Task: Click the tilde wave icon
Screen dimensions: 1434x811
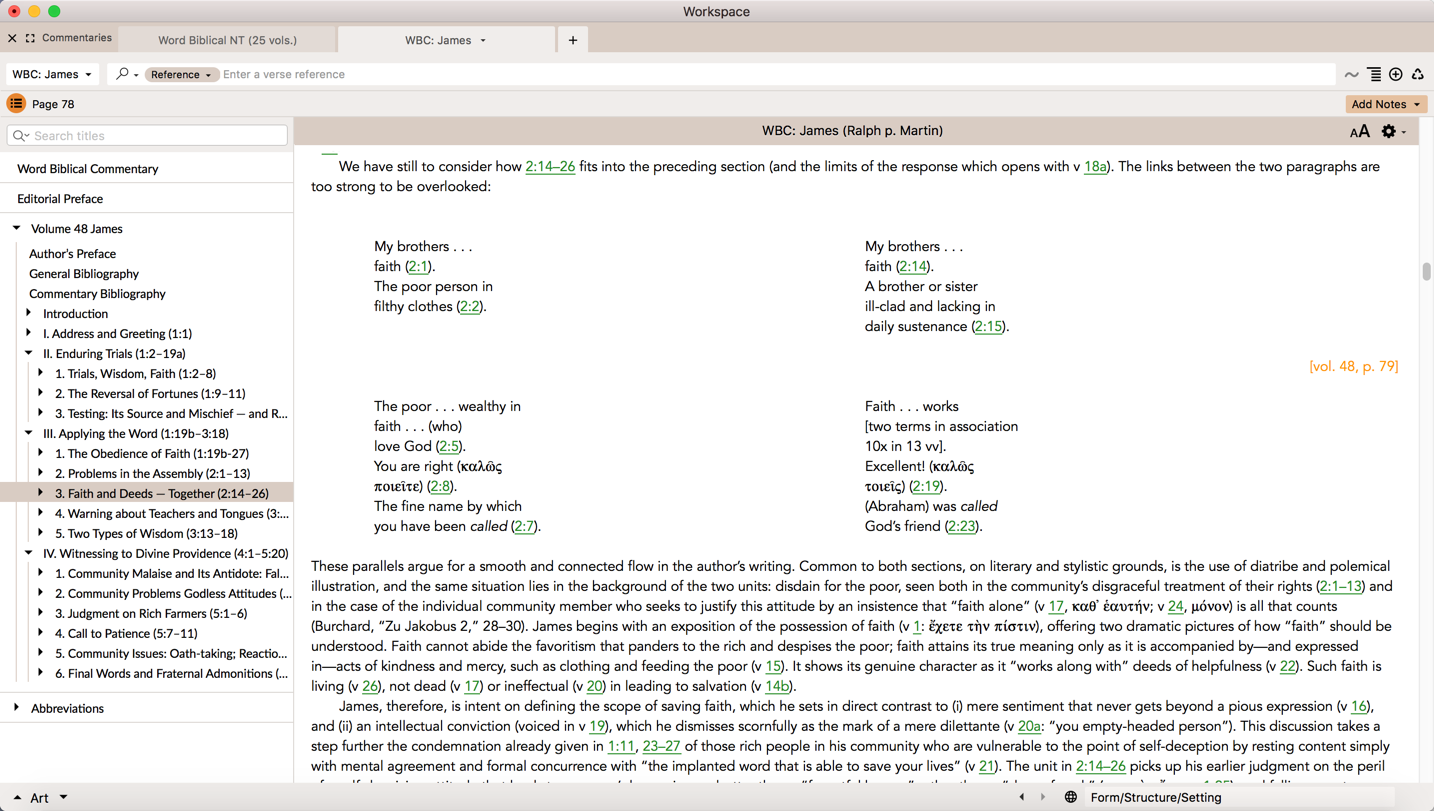Action: (x=1351, y=74)
